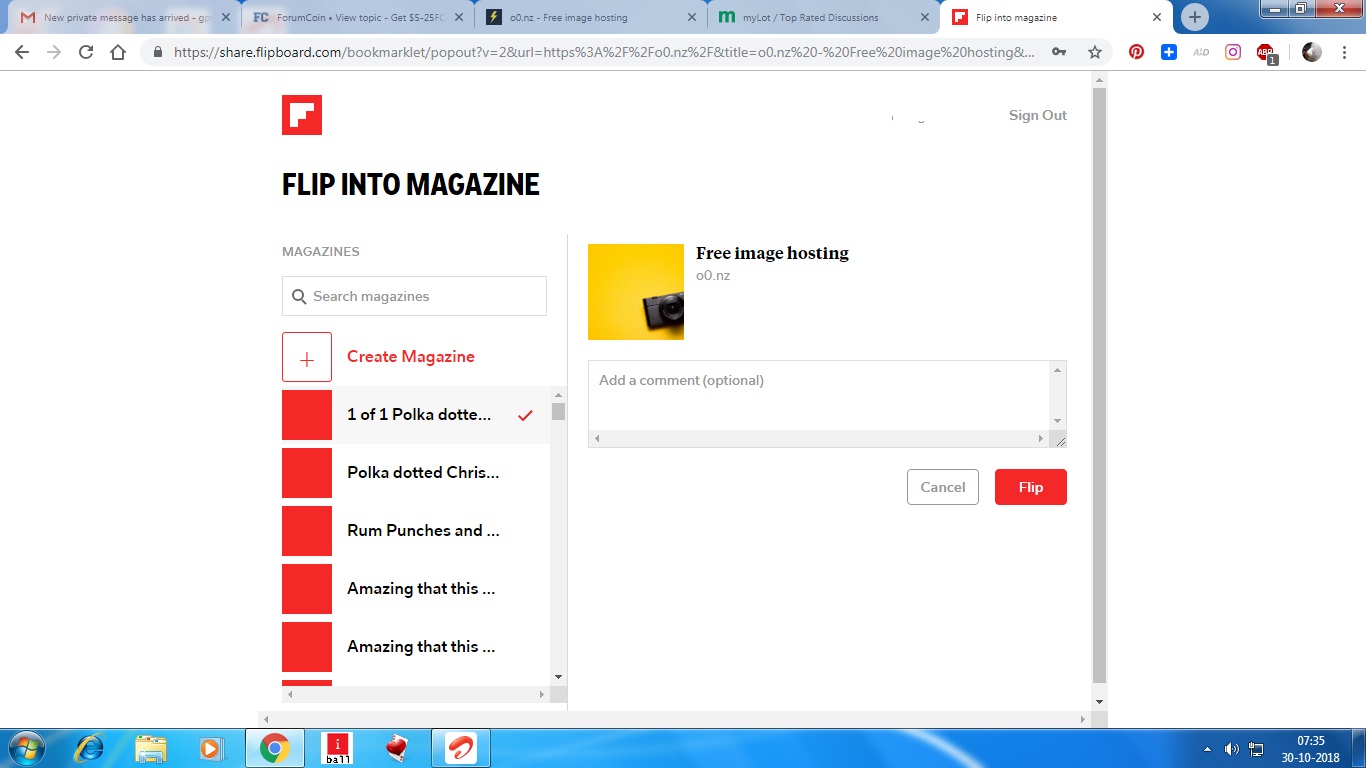This screenshot has height=768, width=1366.
Task: Click the yellow camera article thumbnail
Action: (x=635, y=291)
